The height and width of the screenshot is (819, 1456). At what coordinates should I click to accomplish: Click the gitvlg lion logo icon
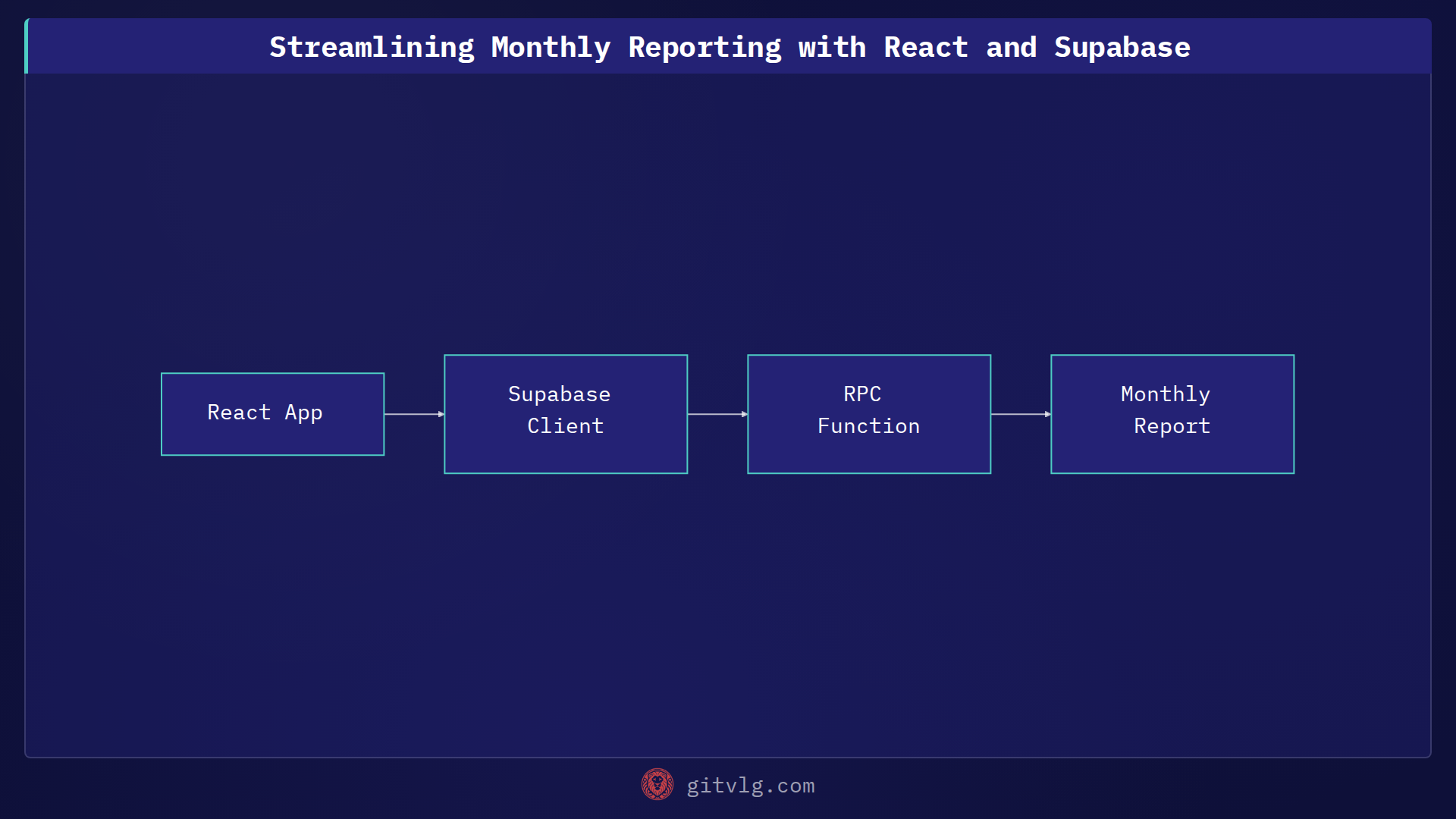click(657, 785)
